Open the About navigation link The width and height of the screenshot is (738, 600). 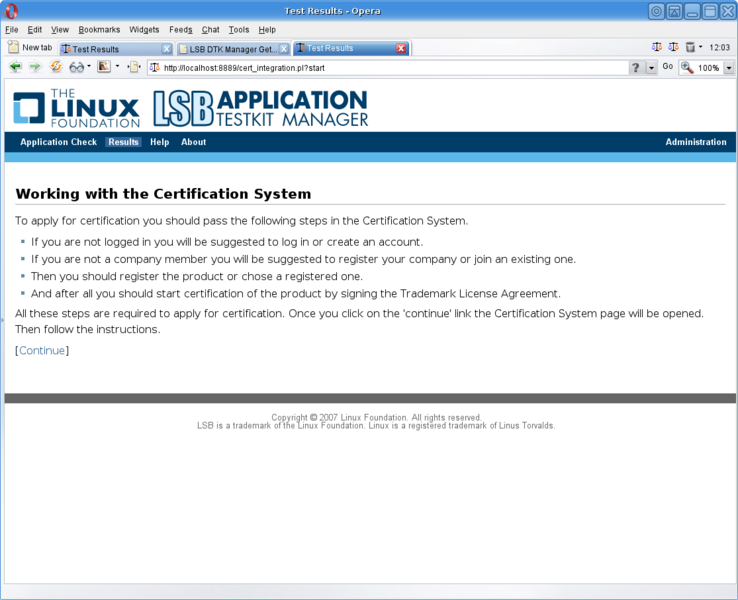pyautogui.click(x=193, y=142)
